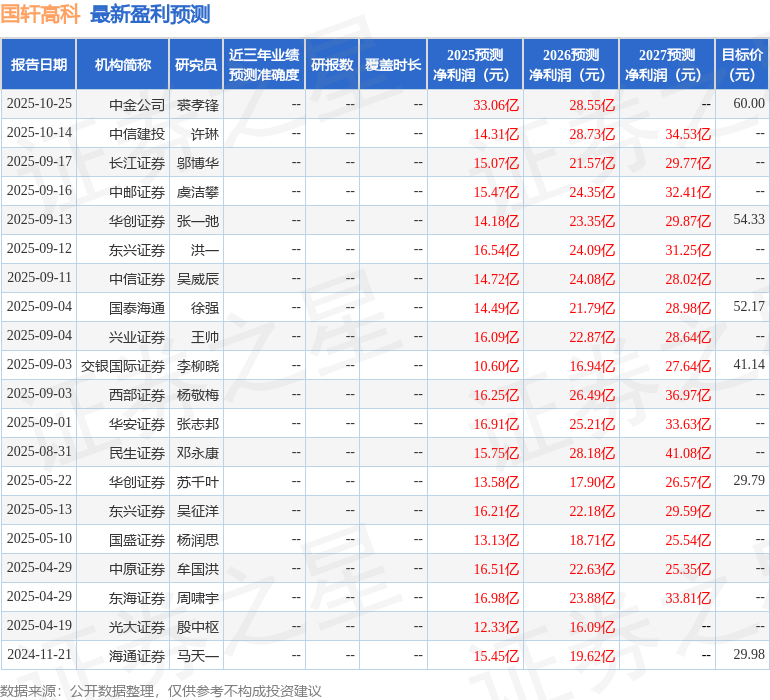Click the 研报数 column header
This screenshot has width=770, height=700.
[332, 65]
